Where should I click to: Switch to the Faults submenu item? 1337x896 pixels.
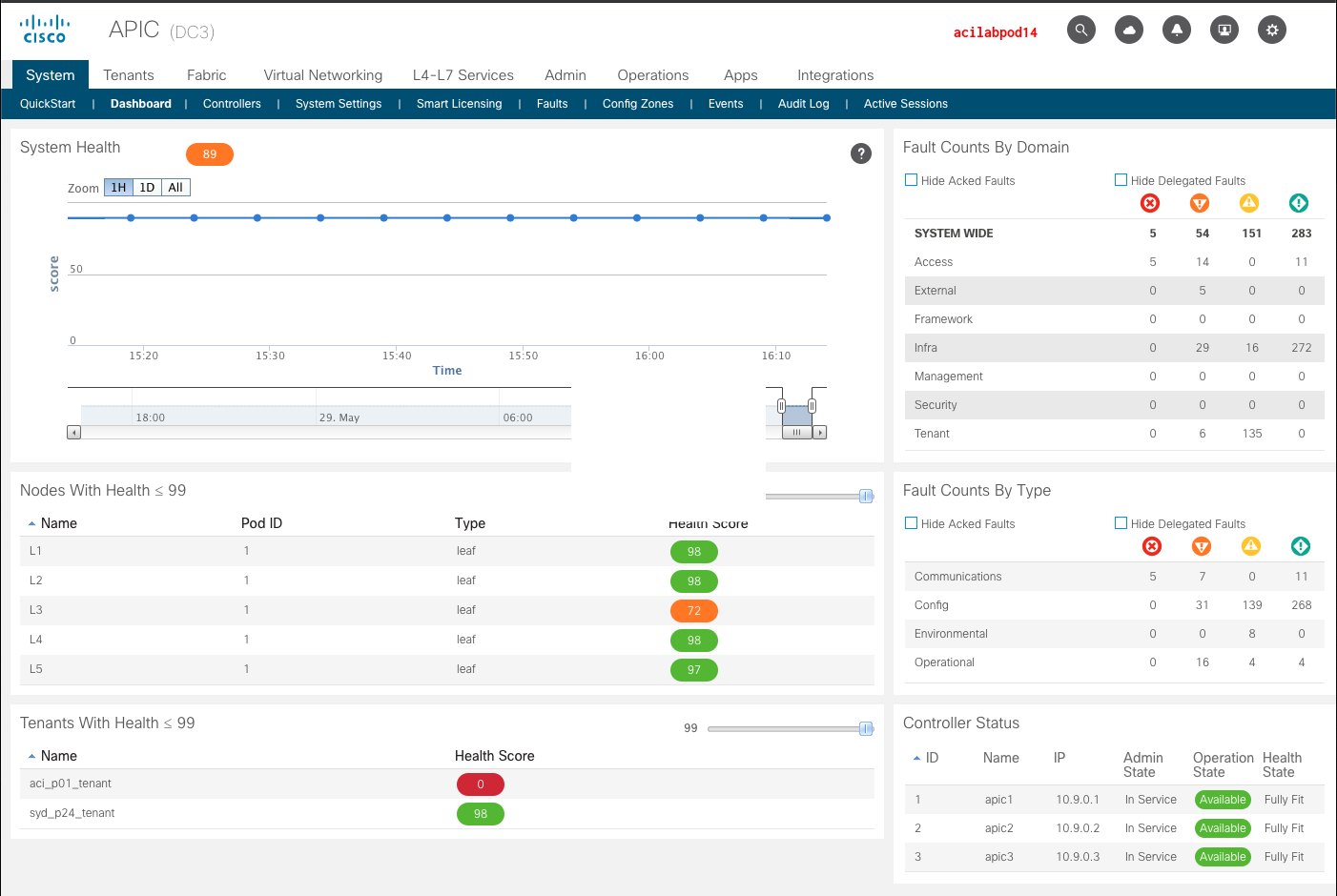point(552,104)
